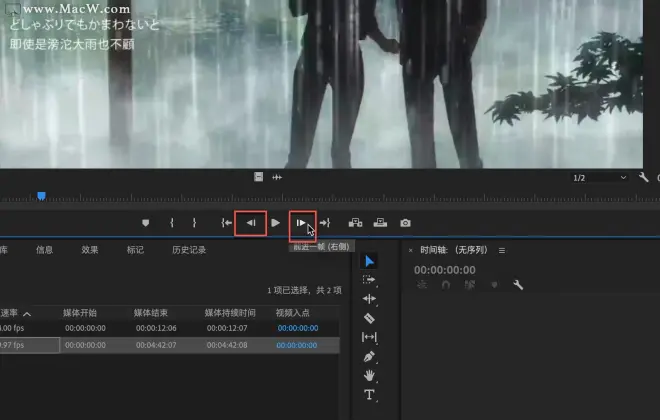660x420 pixels.
Task: Click media end value 00:04:42:07
Action: pyautogui.click(x=156, y=345)
